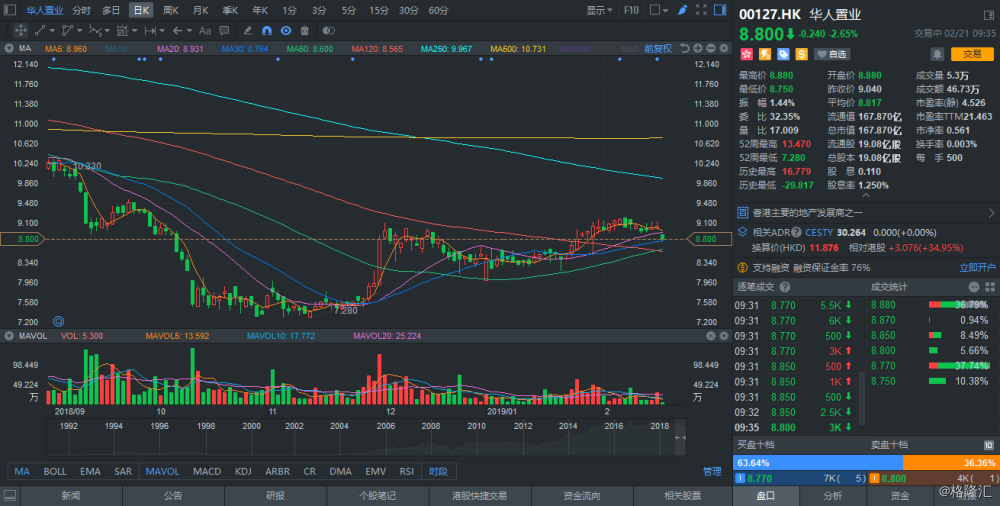Viewport: 1000px width, 506px height.
Task: Select the comment bubble annotation tool
Action: pos(224,30)
